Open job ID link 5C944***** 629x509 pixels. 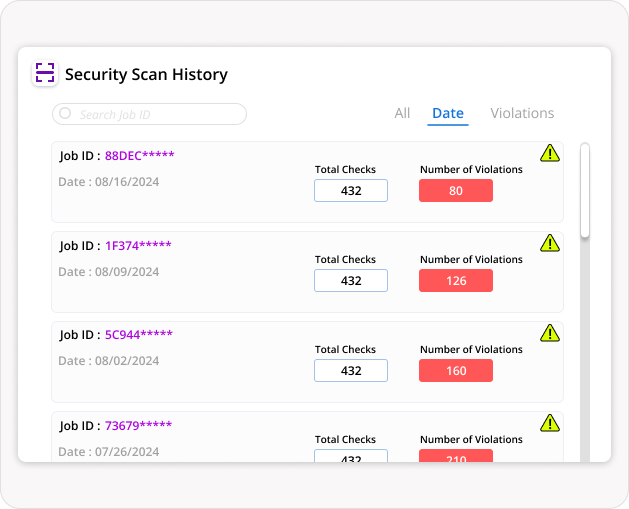139,335
